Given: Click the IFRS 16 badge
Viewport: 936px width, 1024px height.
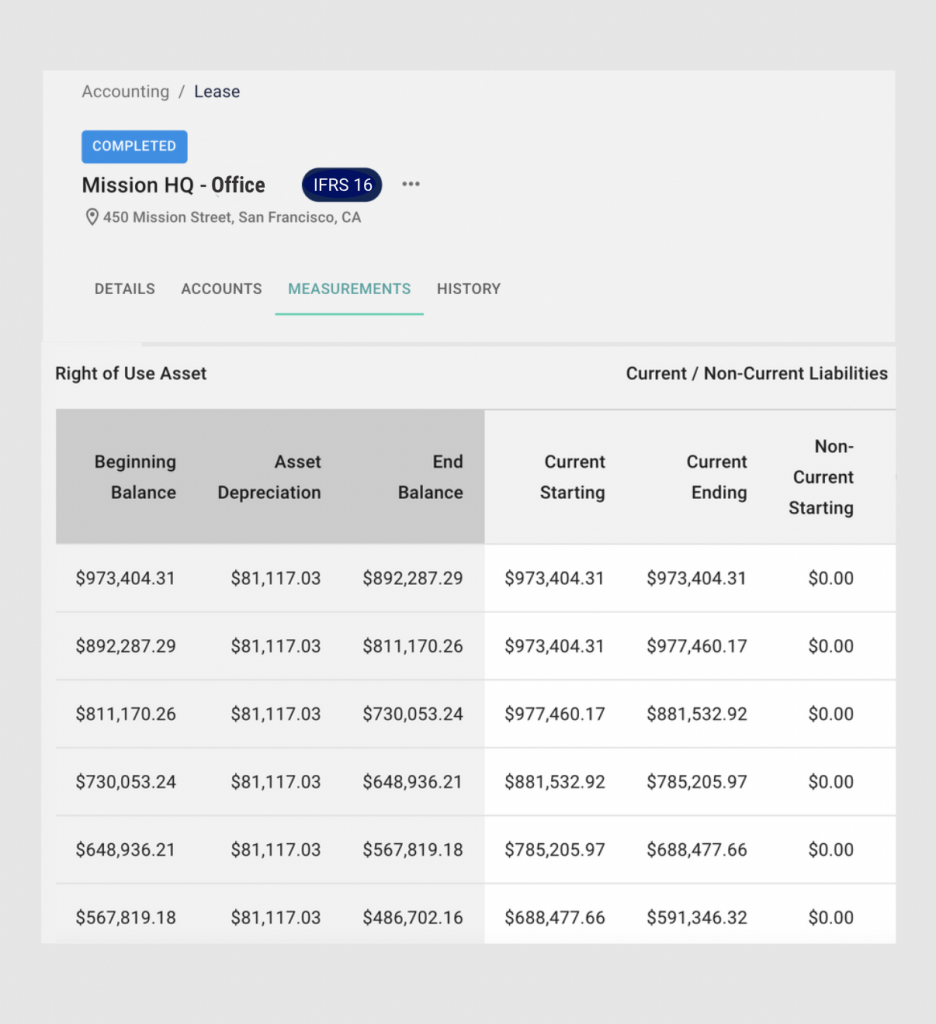Looking at the screenshot, I should tap(342, 185).
